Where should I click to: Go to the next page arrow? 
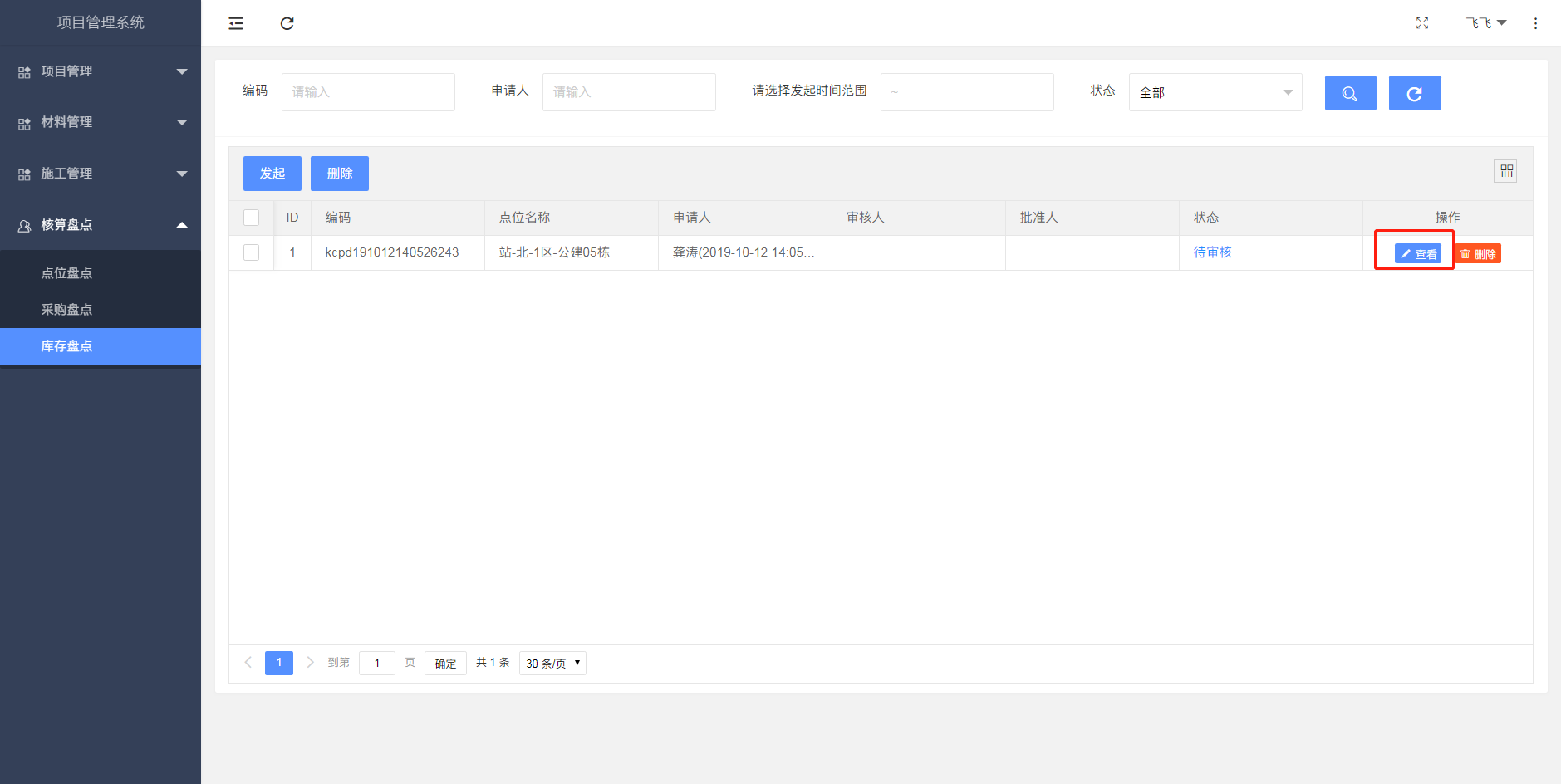click(310, 663)
